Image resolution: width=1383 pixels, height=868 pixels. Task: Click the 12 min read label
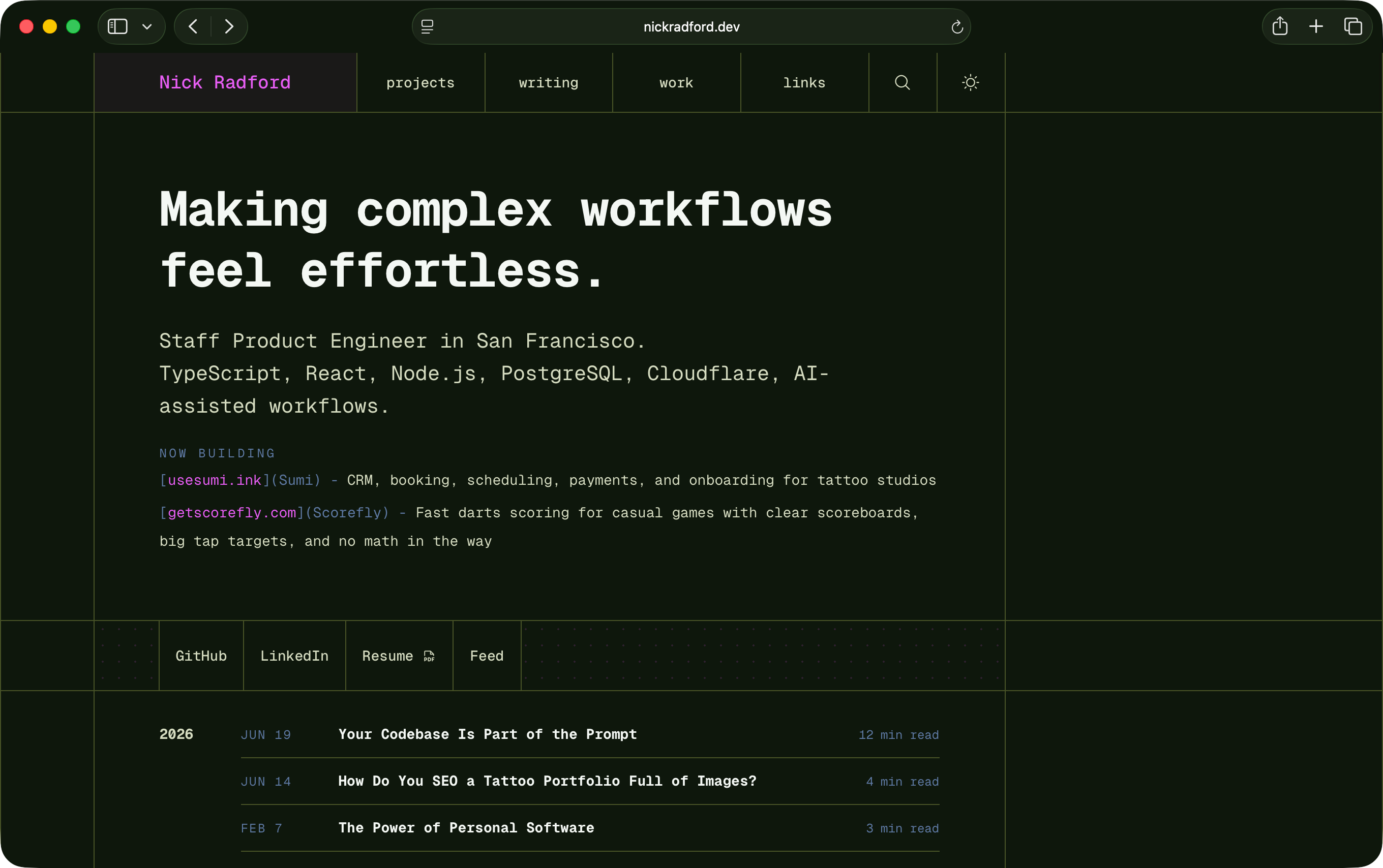click(899, 735)
